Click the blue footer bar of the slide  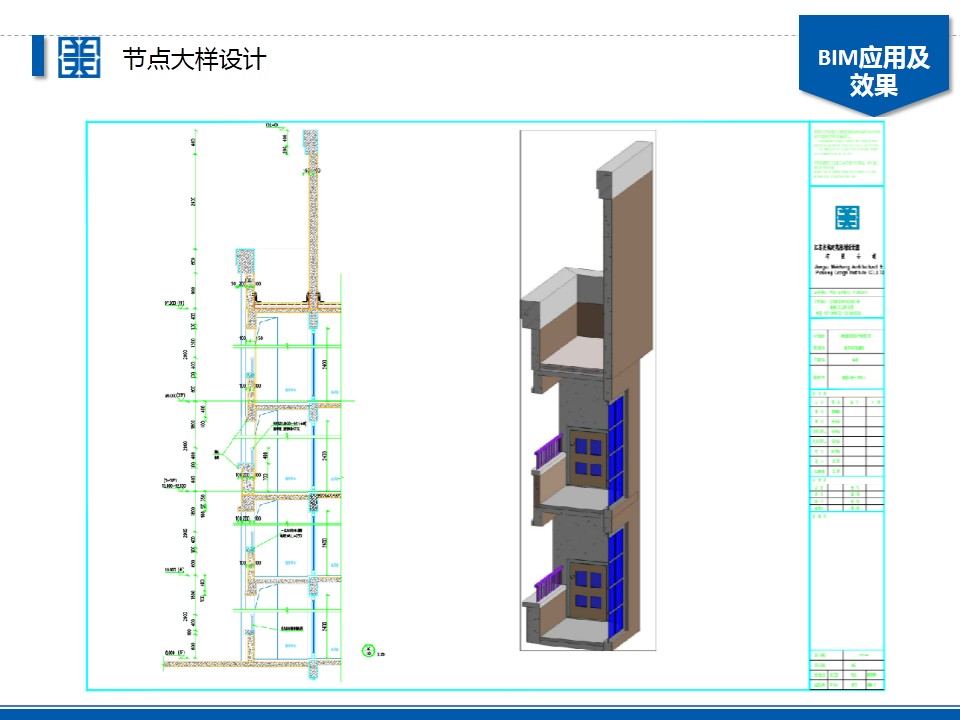click(x=480, y=713)
